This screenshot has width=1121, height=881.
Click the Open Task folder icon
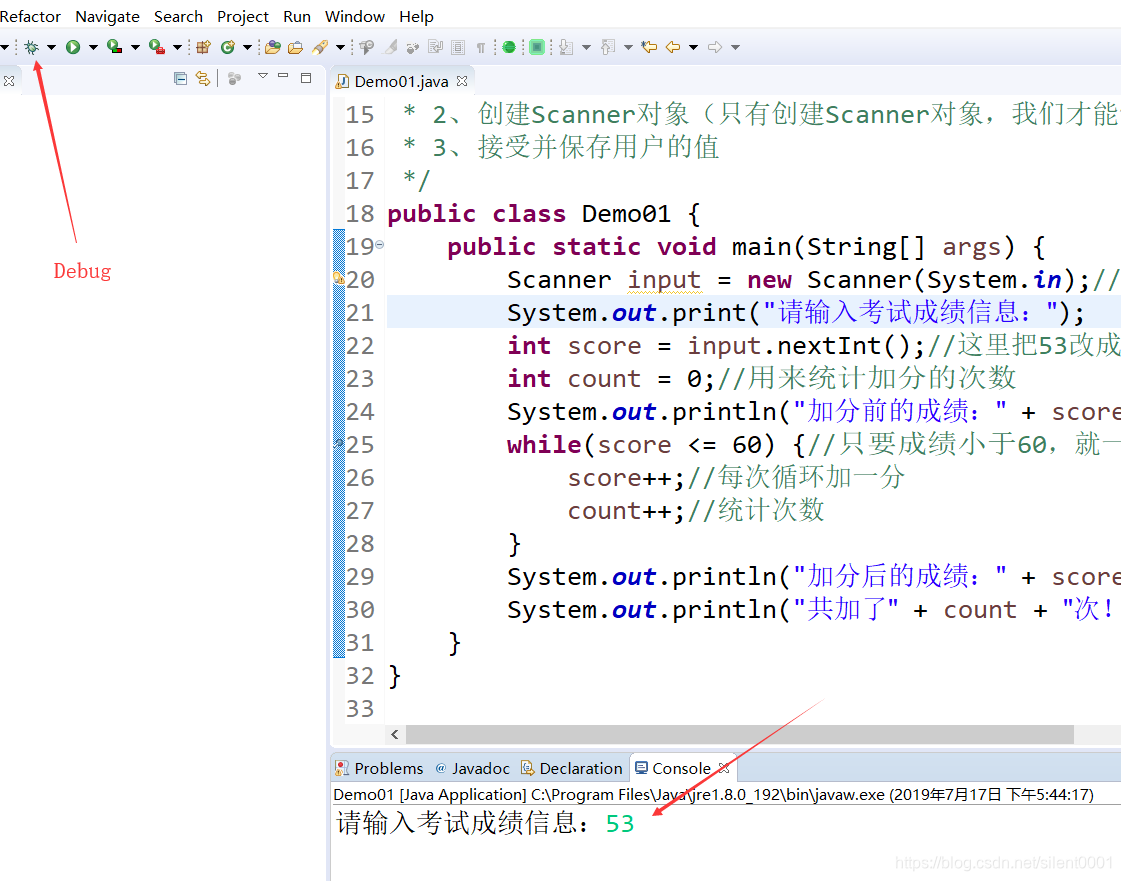[295, 47]
